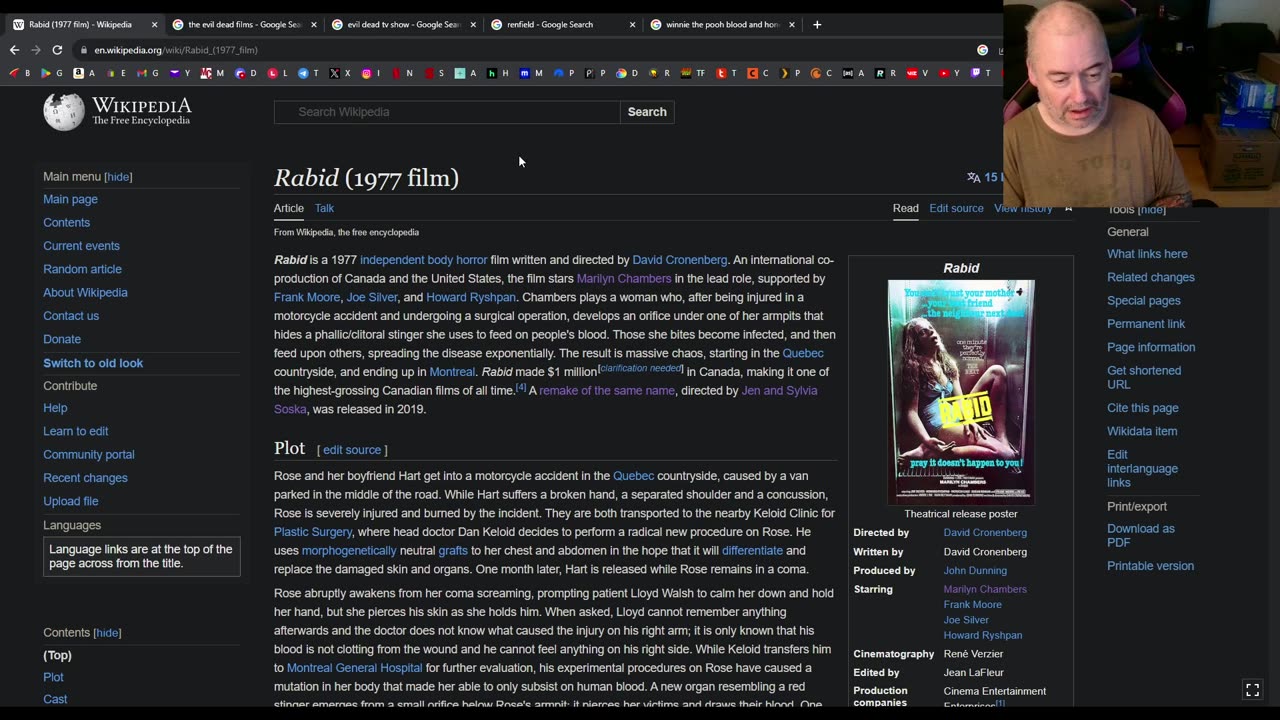
Task: Click Download as PDF link
Action: pyautogui.click(x=1141, y=535)
